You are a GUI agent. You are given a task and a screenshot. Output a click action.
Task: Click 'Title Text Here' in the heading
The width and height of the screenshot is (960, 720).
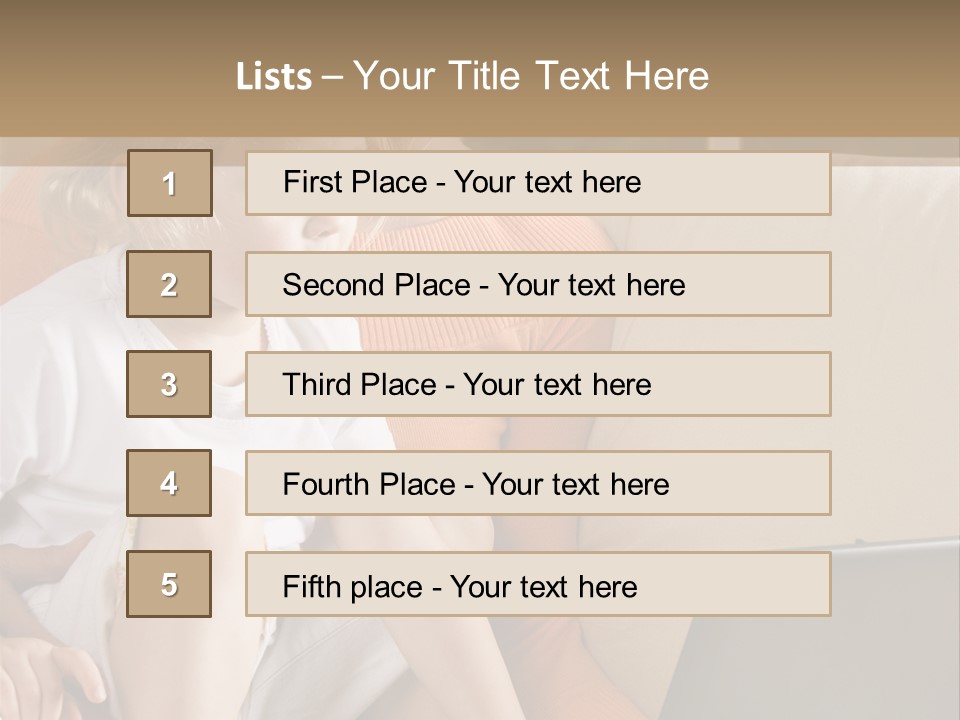[578, 76]
